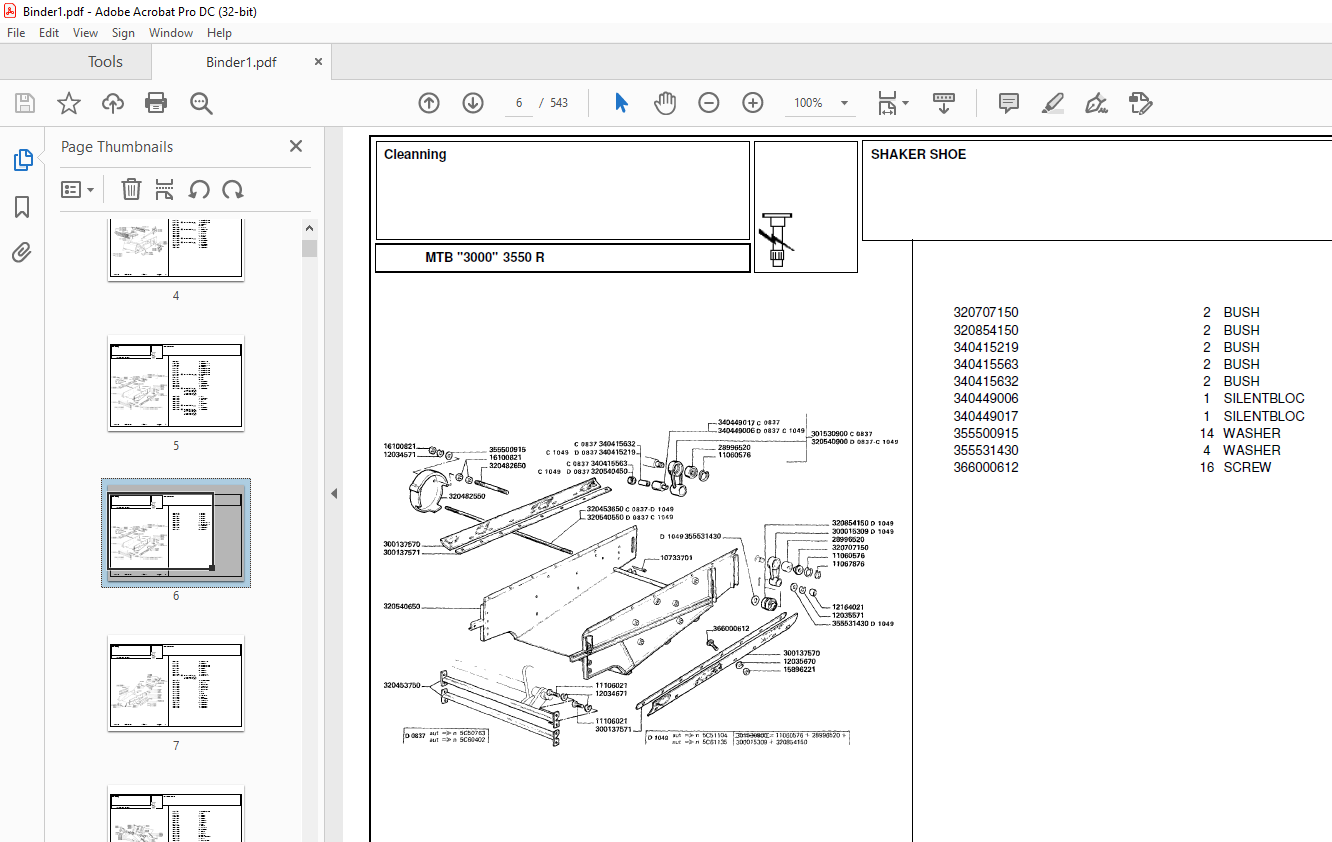The width and height of the screenshot is (1332, 842).
Task: Click part number 355500915 in list
Action: point(986,433)
